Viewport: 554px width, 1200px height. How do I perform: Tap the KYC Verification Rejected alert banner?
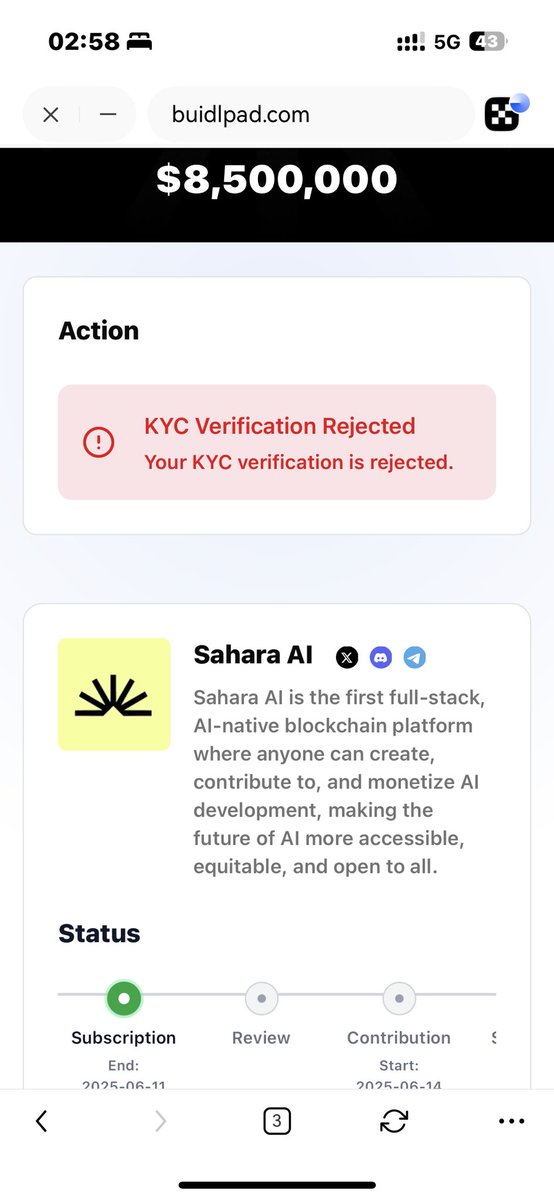(x=277, y=442)
